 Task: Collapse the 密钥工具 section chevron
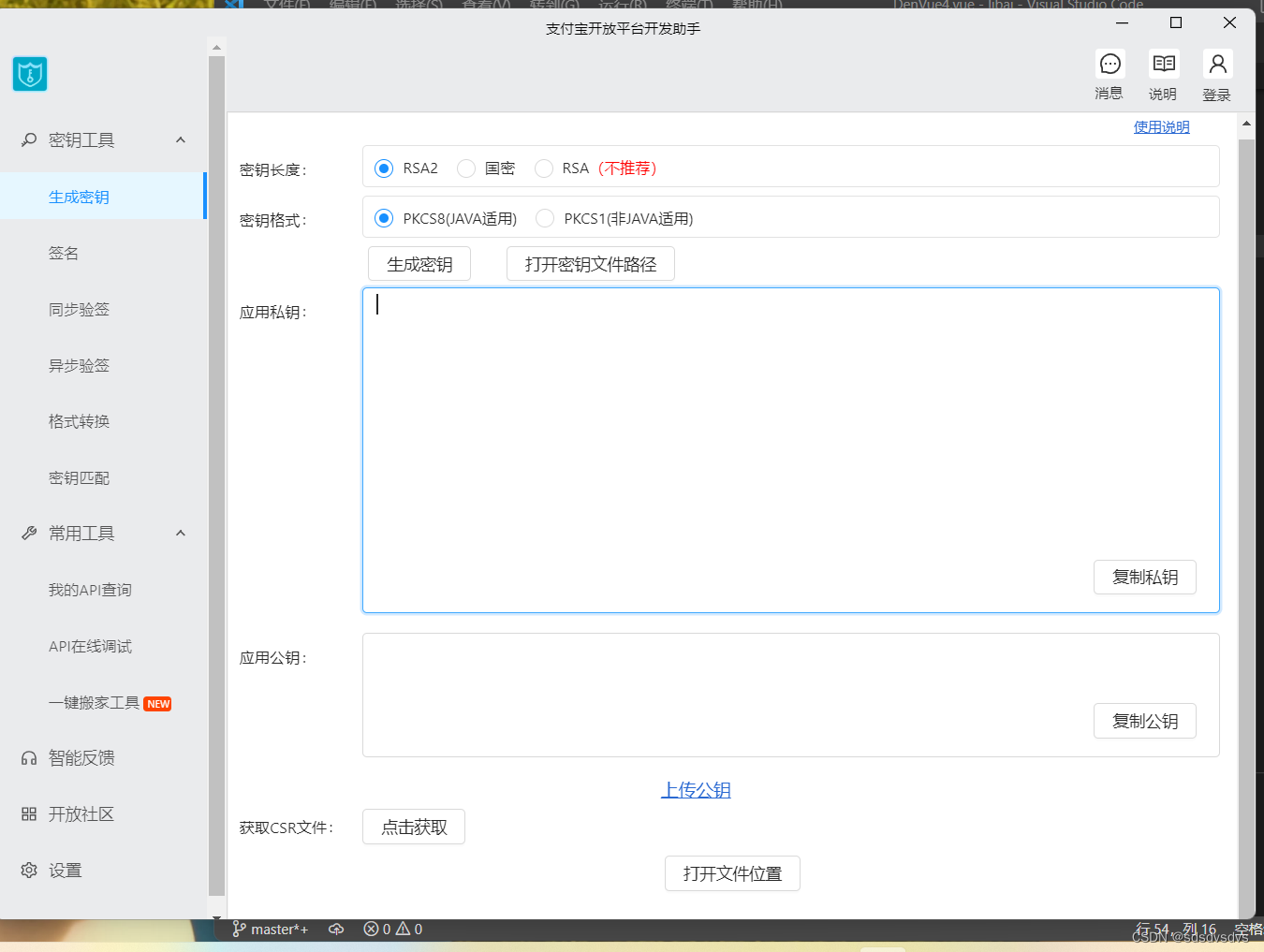pyautogui.click(x=181, y=139)
